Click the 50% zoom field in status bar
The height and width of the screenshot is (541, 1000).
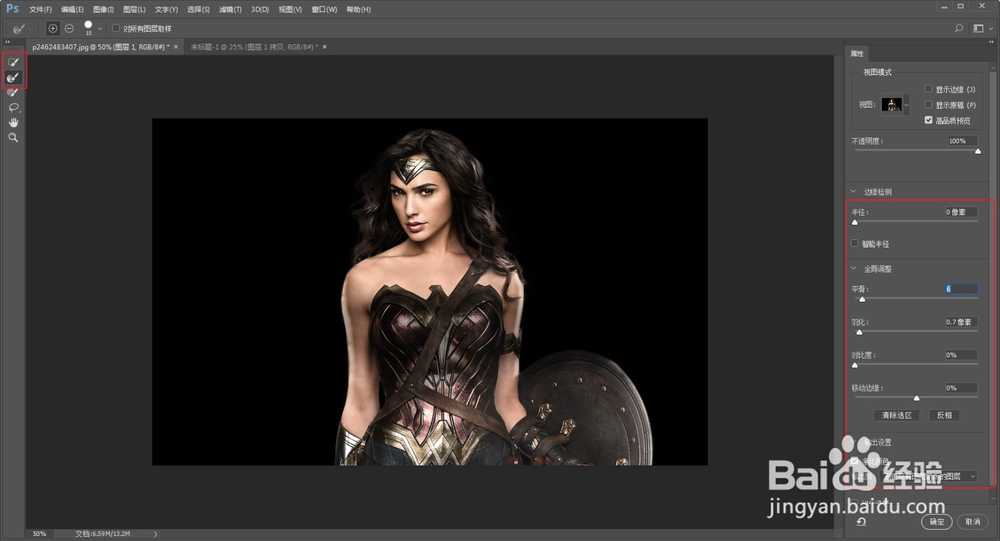(x=40, y=533)
